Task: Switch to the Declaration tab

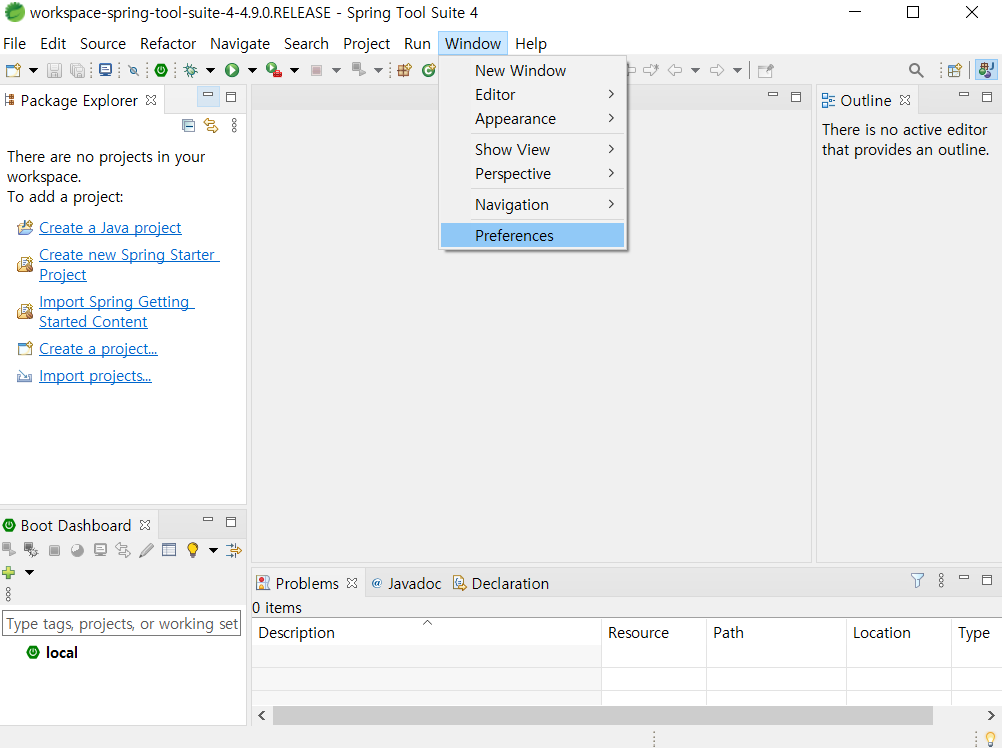Action: [501, 583]
